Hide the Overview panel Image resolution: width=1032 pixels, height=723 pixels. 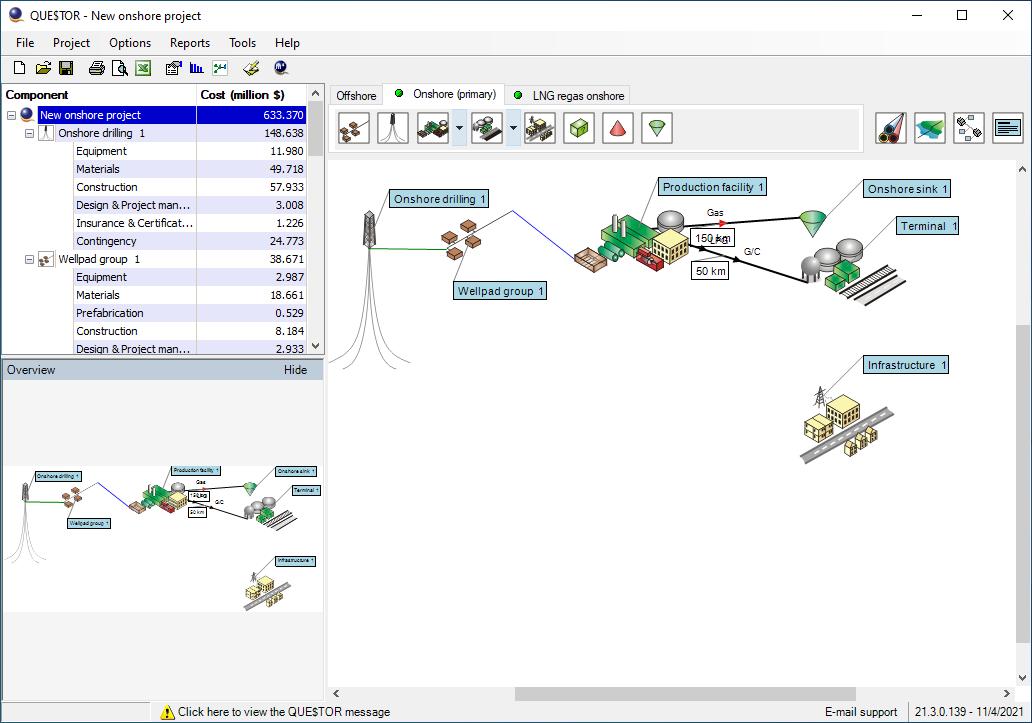click(296, 370)
